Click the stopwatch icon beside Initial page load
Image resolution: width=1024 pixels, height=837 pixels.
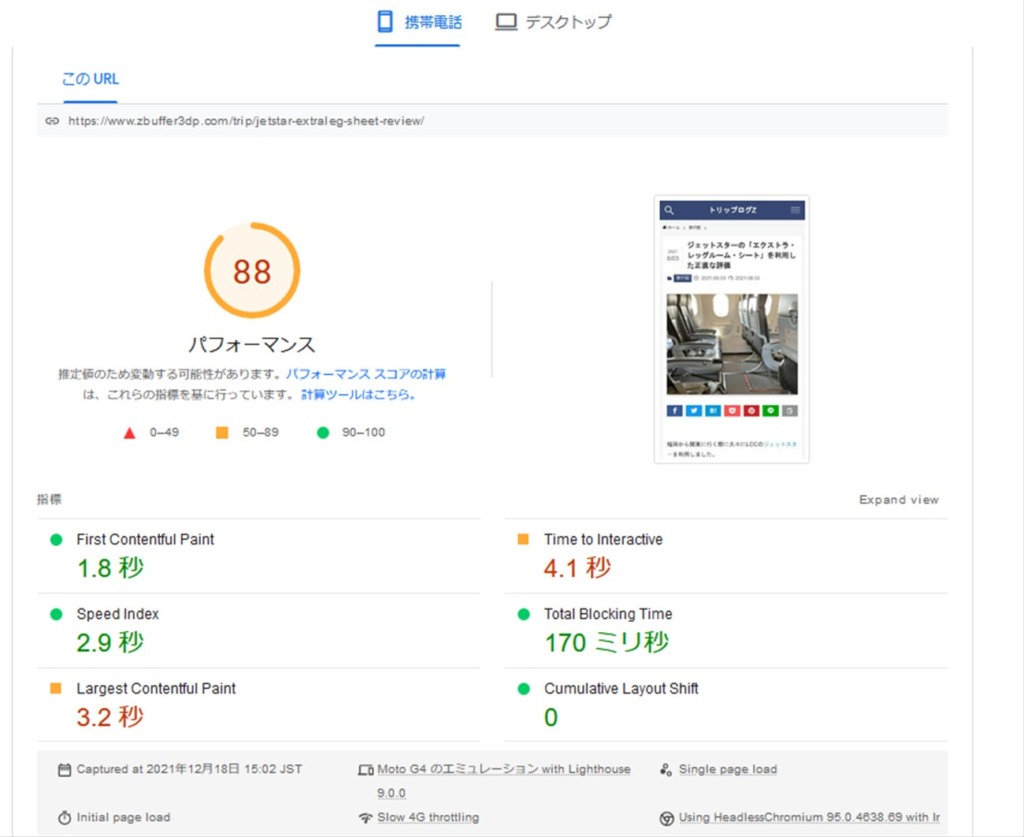click(64, 817)
